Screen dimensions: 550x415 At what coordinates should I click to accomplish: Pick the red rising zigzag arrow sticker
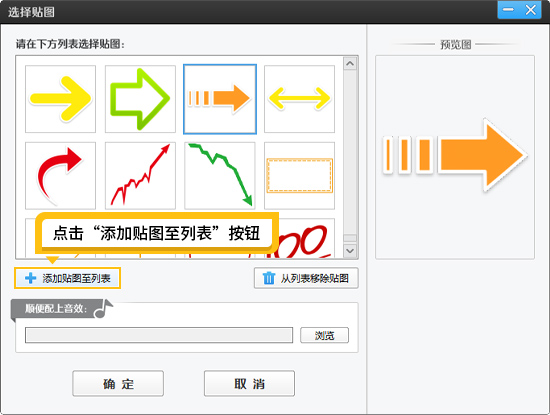pos(140,175)
